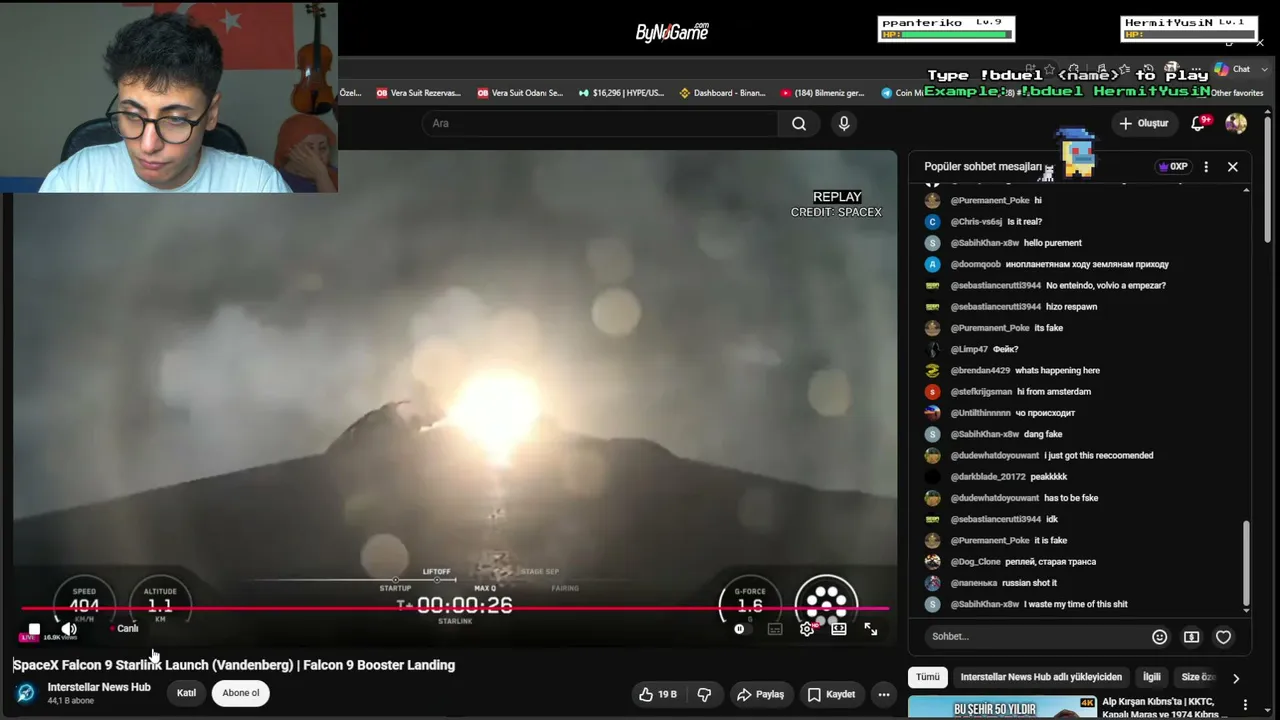1280x720 pixels.
Task: Click the @darkblade_20172 'peakkkkk' message
Action: coord(996,477)
